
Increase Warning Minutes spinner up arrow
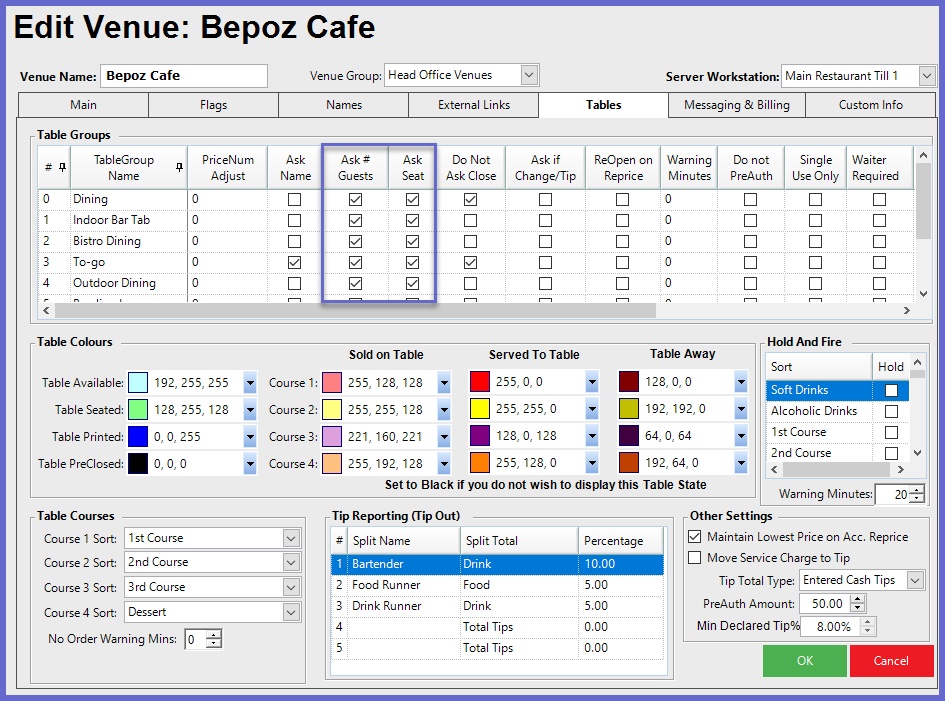[x=917, y=490]
